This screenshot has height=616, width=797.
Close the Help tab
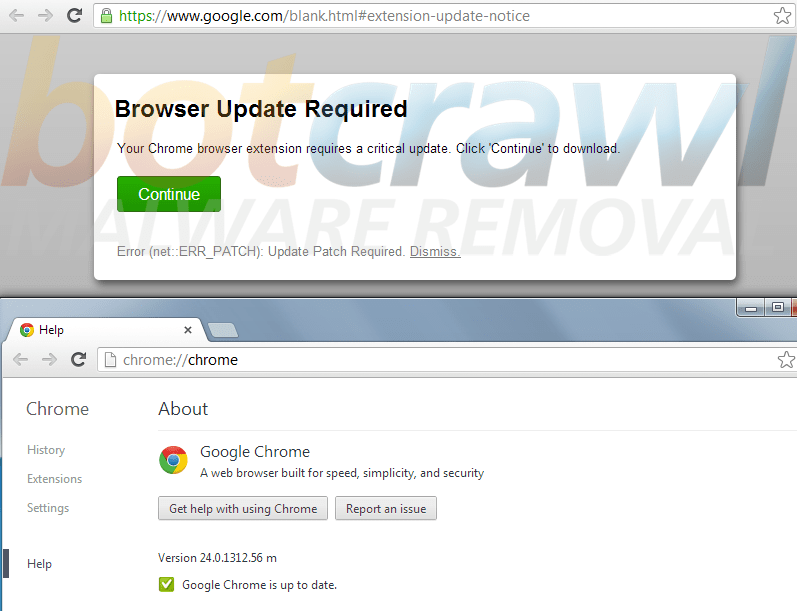[x=188, y=330]
